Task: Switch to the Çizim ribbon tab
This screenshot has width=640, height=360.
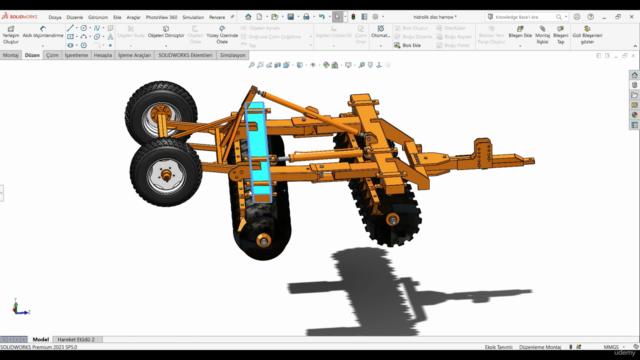Action: [52, 55]
